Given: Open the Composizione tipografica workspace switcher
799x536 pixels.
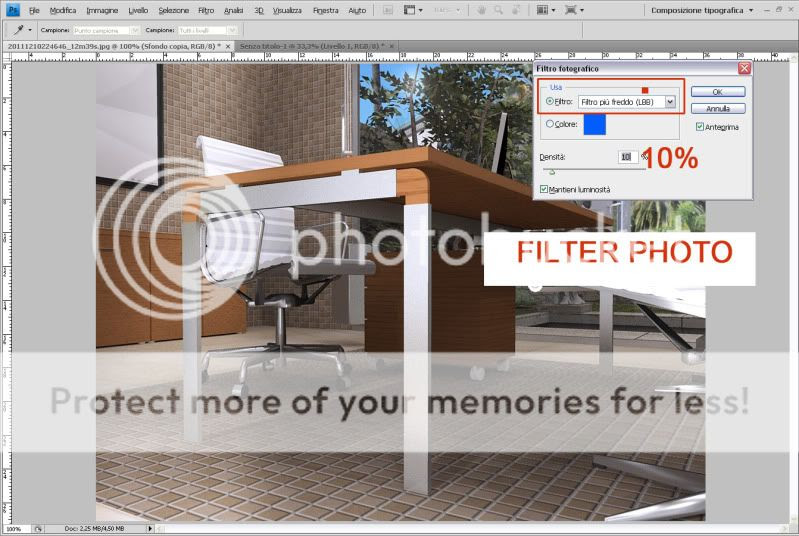Looking at the screenshot, I should pyautogui.click(x=702, y=10).
